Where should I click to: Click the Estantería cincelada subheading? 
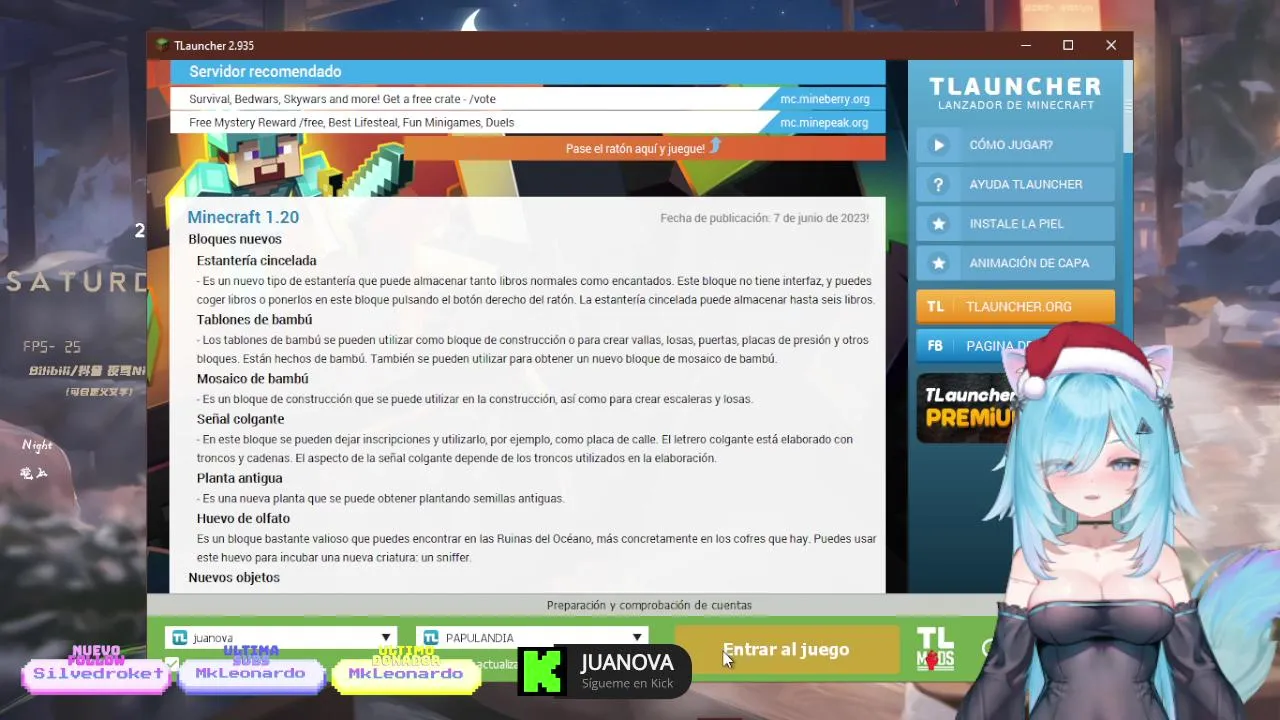(256, 261)
